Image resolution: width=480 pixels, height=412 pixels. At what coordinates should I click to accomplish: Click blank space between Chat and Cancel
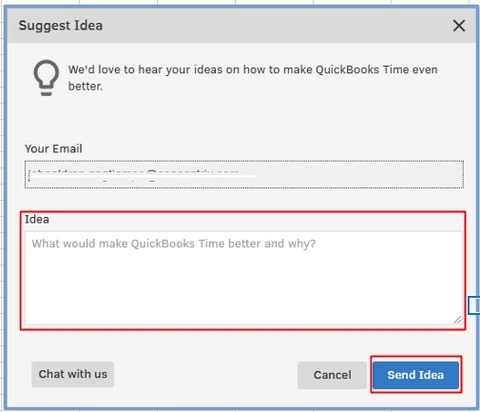tap(206, 375)
